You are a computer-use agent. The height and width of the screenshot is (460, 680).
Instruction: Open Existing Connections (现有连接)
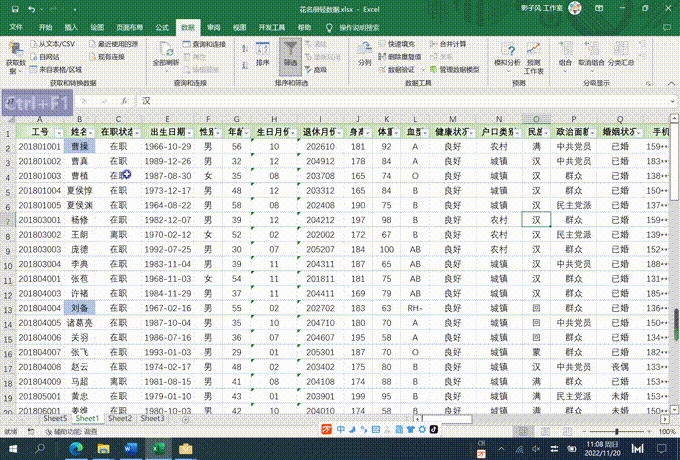[x=107, y=57]
